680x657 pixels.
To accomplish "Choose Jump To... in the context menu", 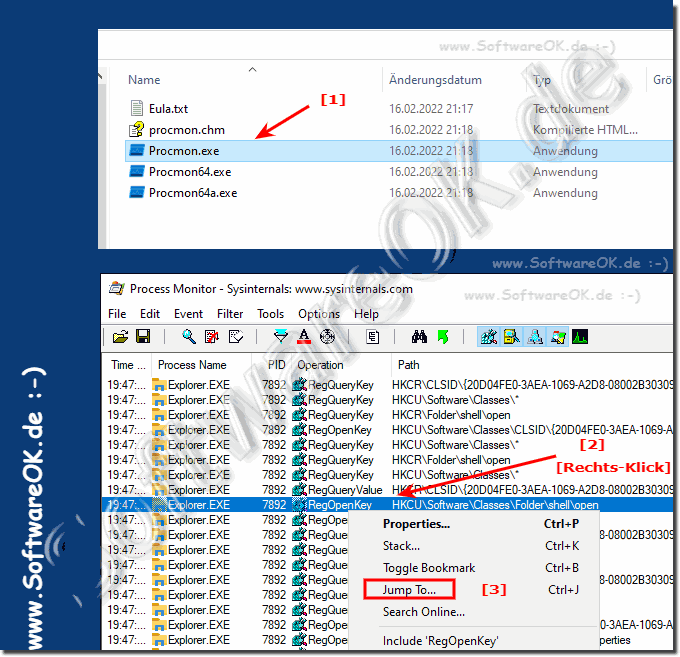I will (474, 590).
